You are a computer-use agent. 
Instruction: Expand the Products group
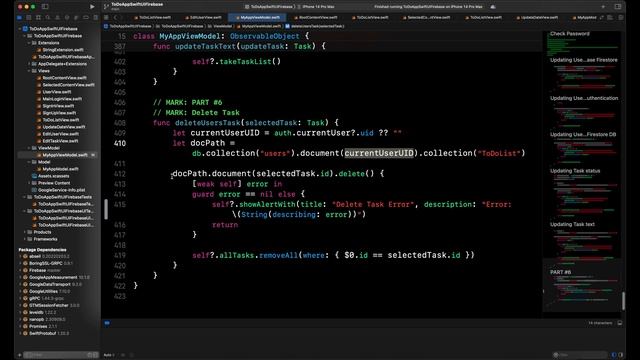[x=24, y=232]
